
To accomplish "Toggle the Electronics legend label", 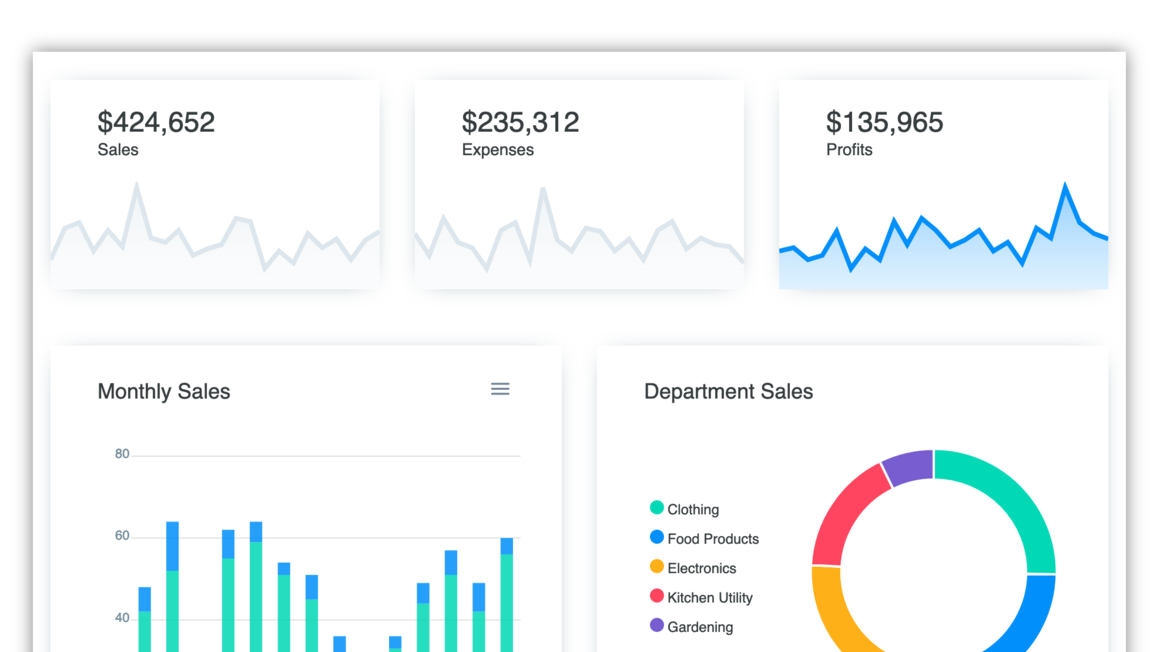I will point(701,568).
